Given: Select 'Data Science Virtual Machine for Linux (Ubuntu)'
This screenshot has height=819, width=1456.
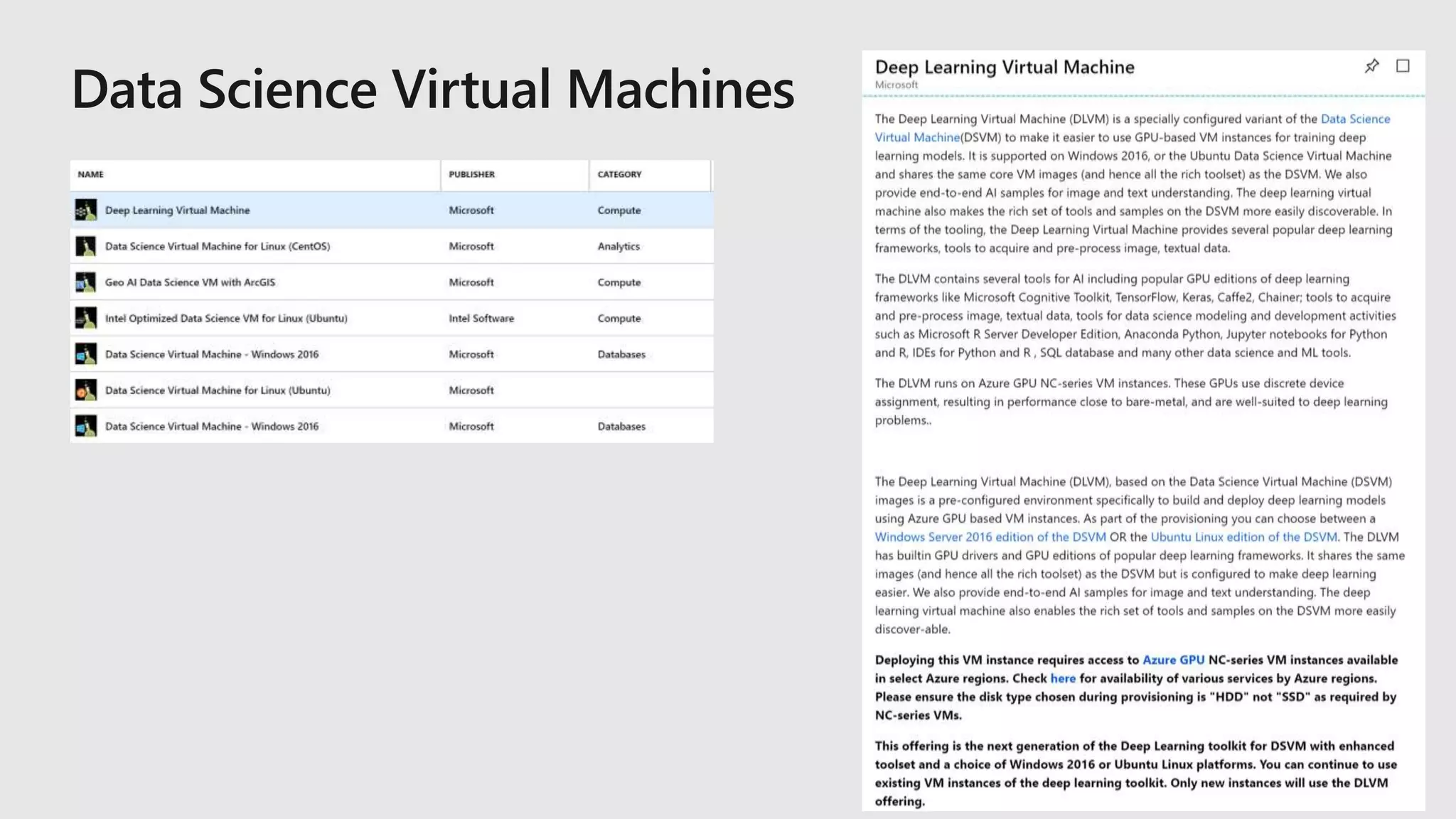Looking at the screenshot, I should point(392,390).
